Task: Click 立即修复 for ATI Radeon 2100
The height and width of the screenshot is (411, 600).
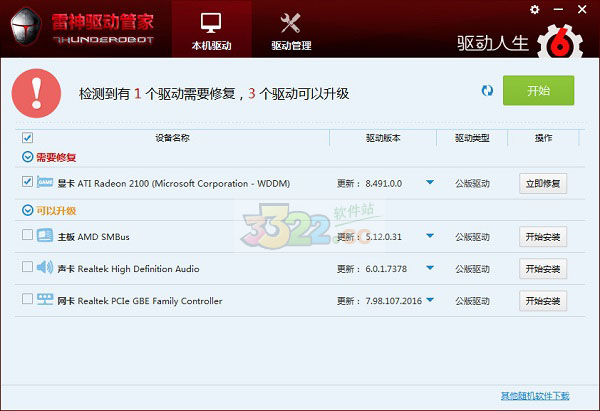Action: (543, 184)
